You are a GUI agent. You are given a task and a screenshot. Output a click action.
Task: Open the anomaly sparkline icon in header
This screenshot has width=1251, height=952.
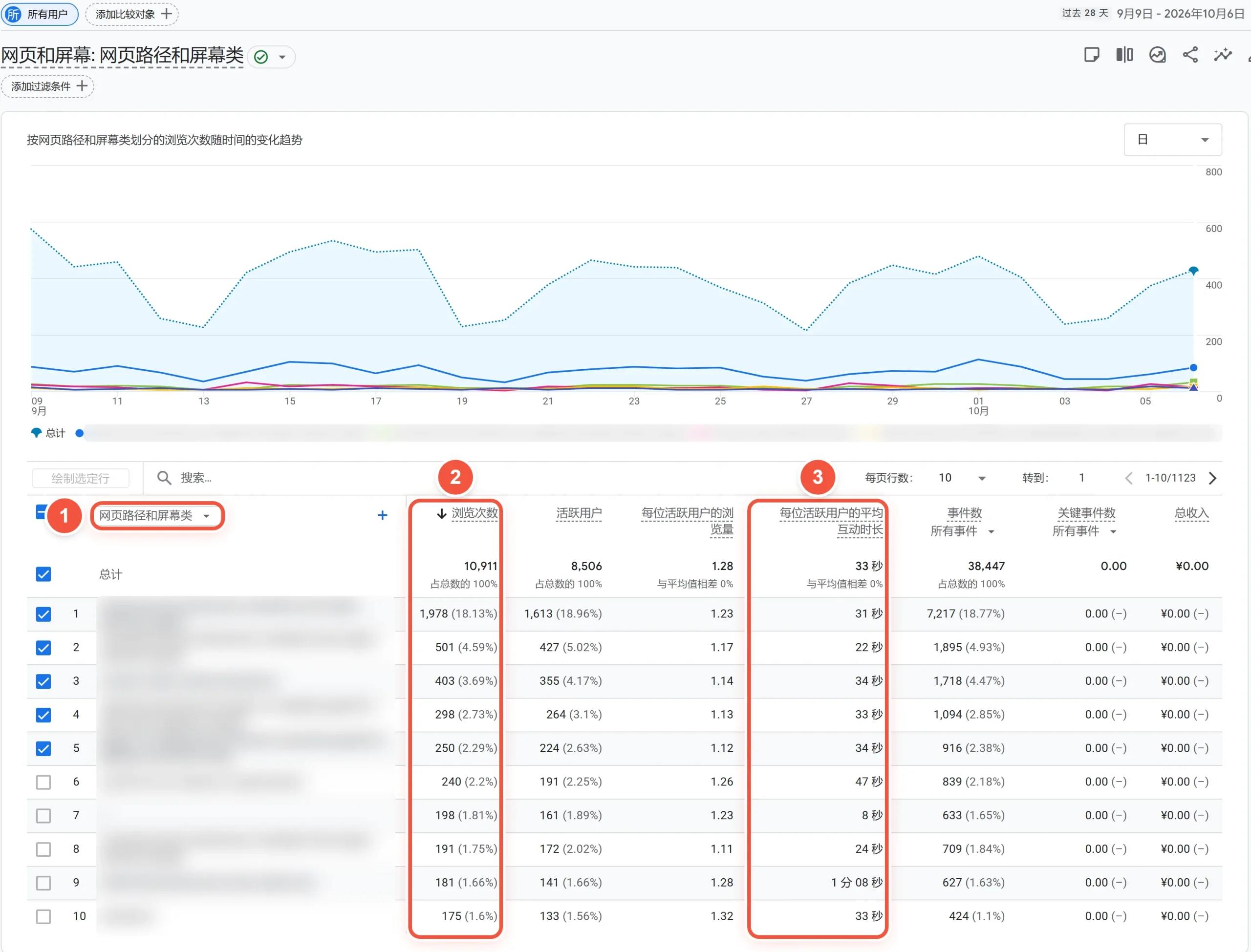pos(1223,55)
